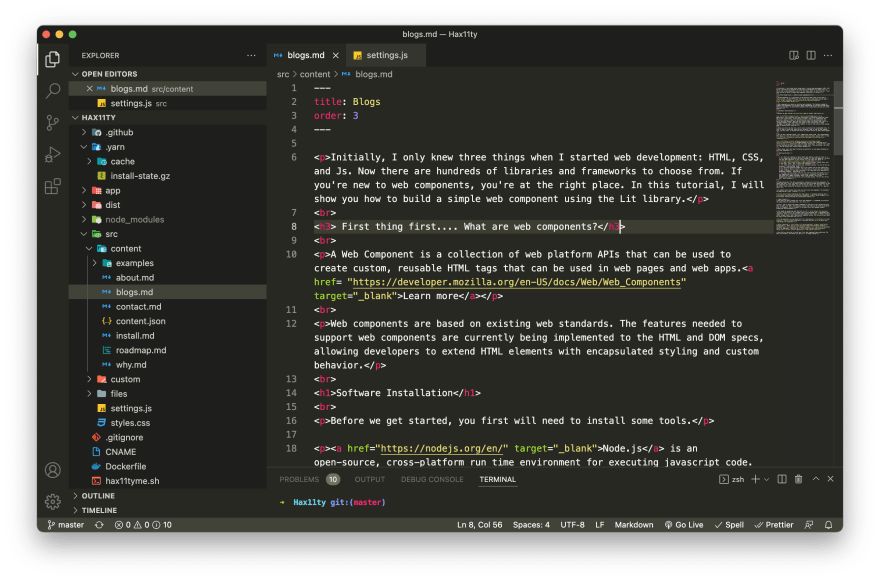The width and height of the screenshot is (880, 581).
Task: Close the terminal panel
Action: (831, 479)
